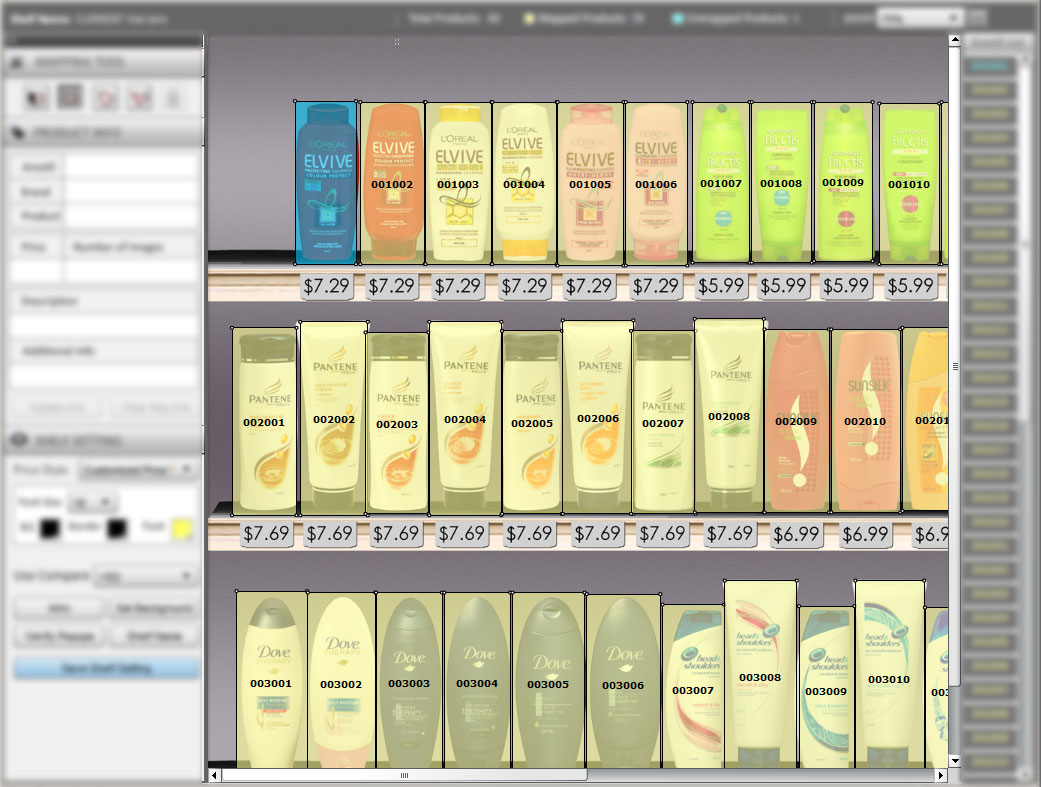
Task: Select Dove product labeled 003003
Action: click(409, 682)
